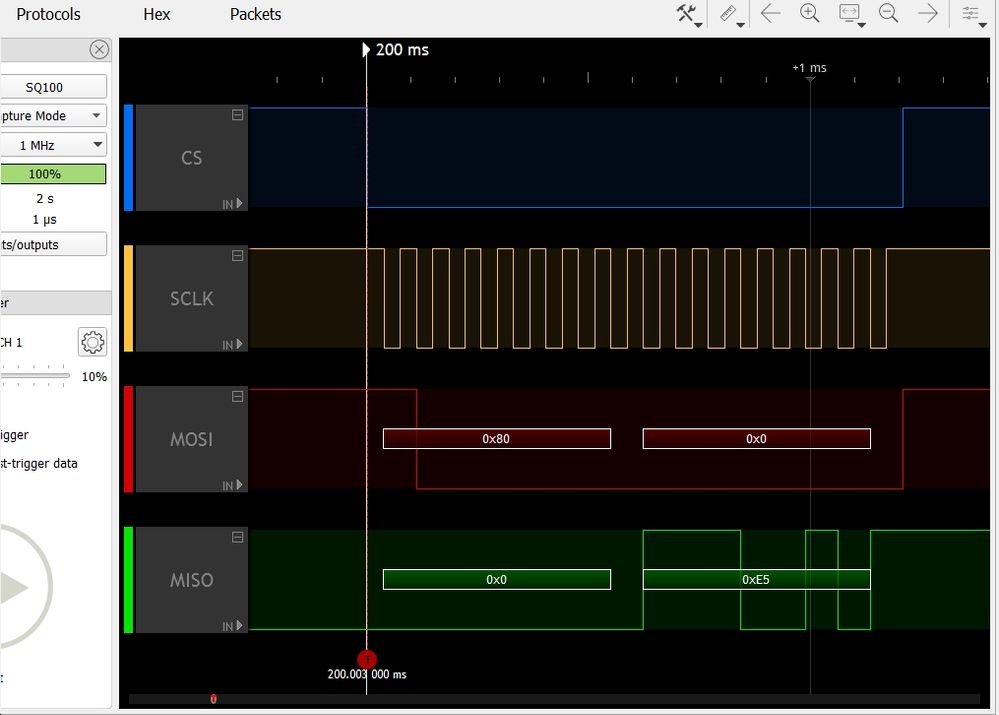Select the ruler measurement tool
This screenshot has height=715, width=999.
[728, 13]
